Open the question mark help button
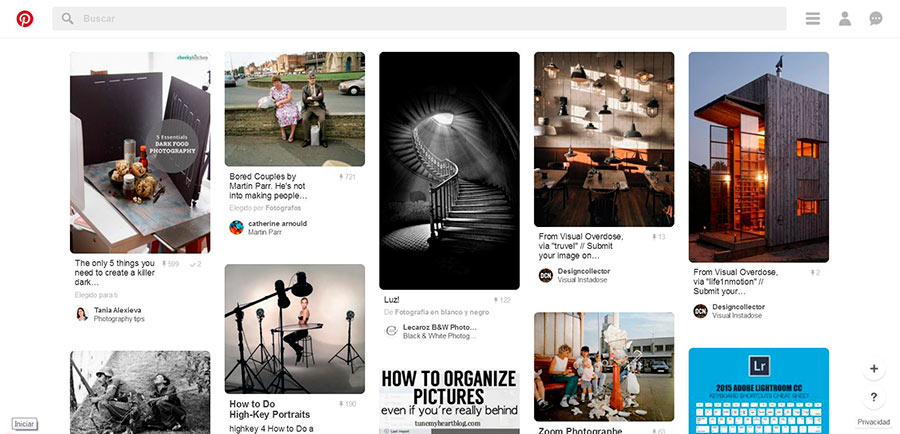Viewport: 900px width, 434px height. [x=874, y=397]
